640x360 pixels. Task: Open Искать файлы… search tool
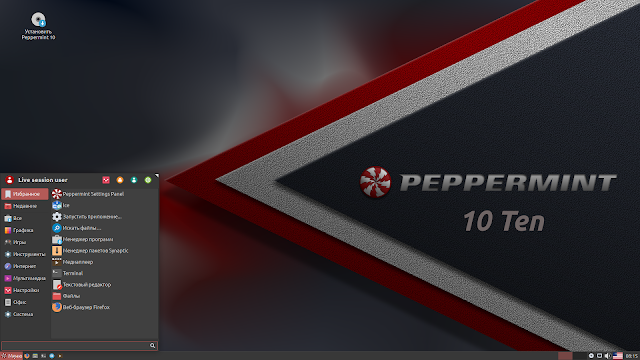[x=104, y=228]
